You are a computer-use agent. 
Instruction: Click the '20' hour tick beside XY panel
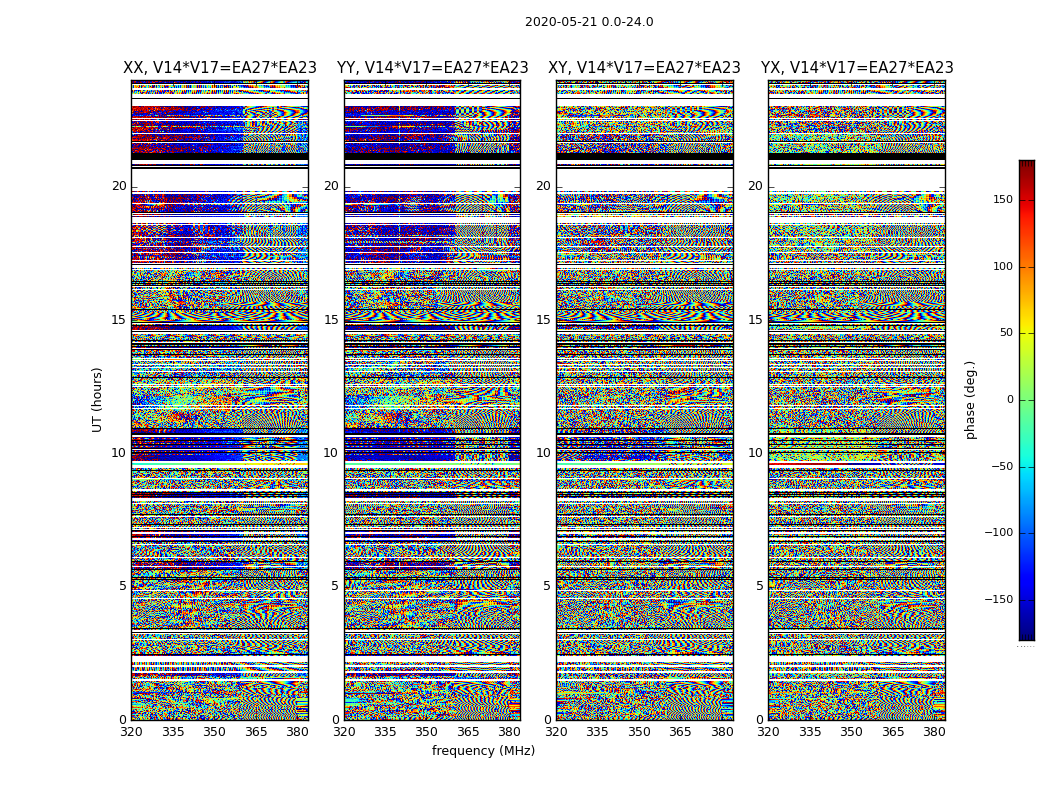coord(544,186)
